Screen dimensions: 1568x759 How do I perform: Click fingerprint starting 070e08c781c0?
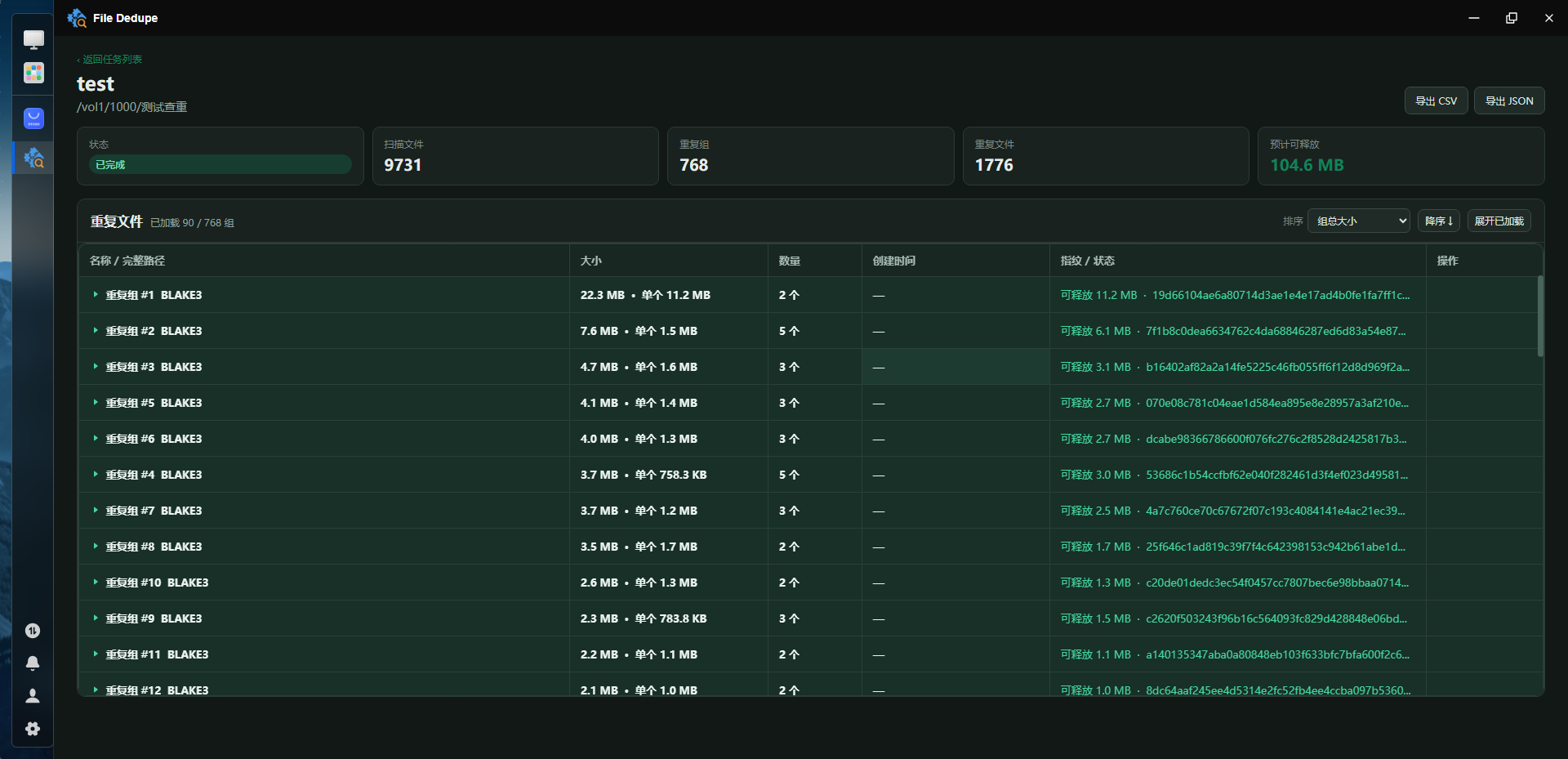tap(1277, 403)
